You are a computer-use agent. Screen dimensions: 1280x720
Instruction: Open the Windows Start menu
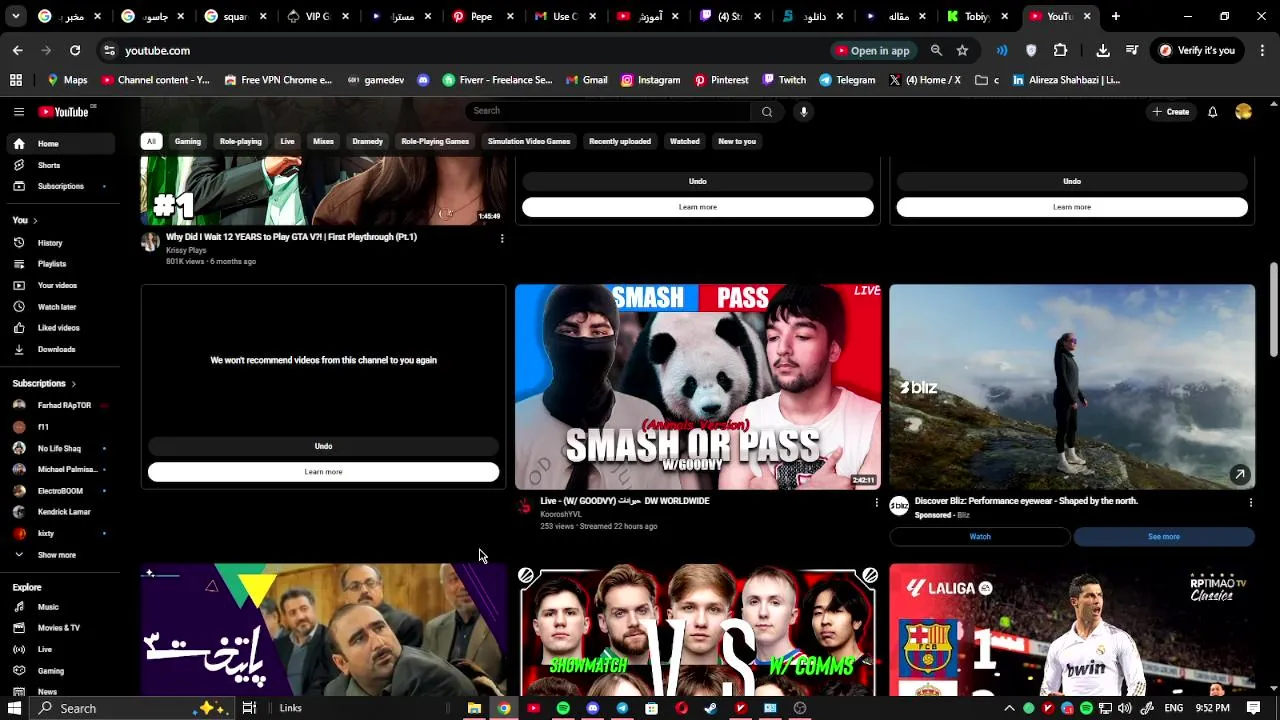tap(15, 708)
